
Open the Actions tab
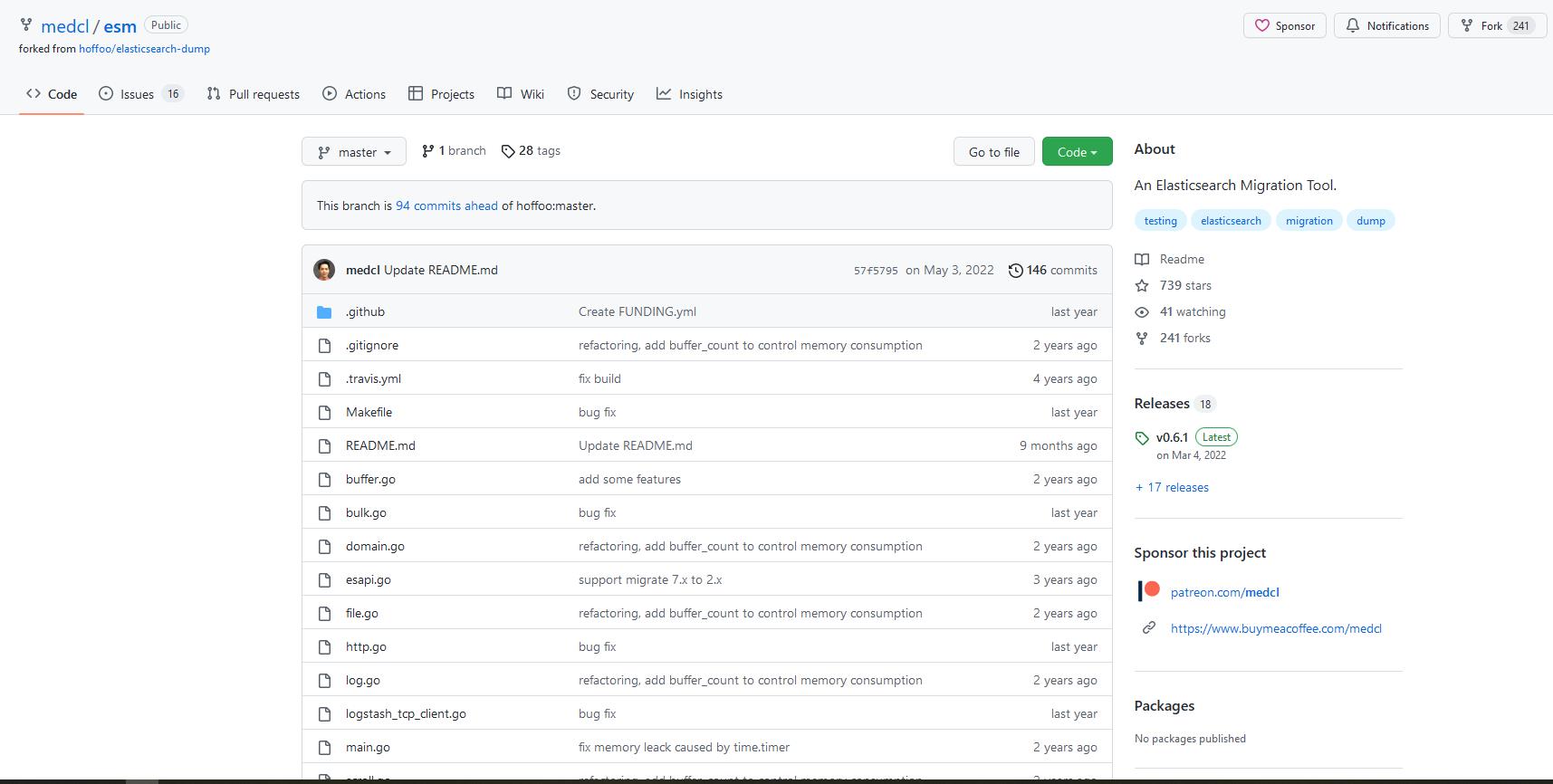coord(354,94)
